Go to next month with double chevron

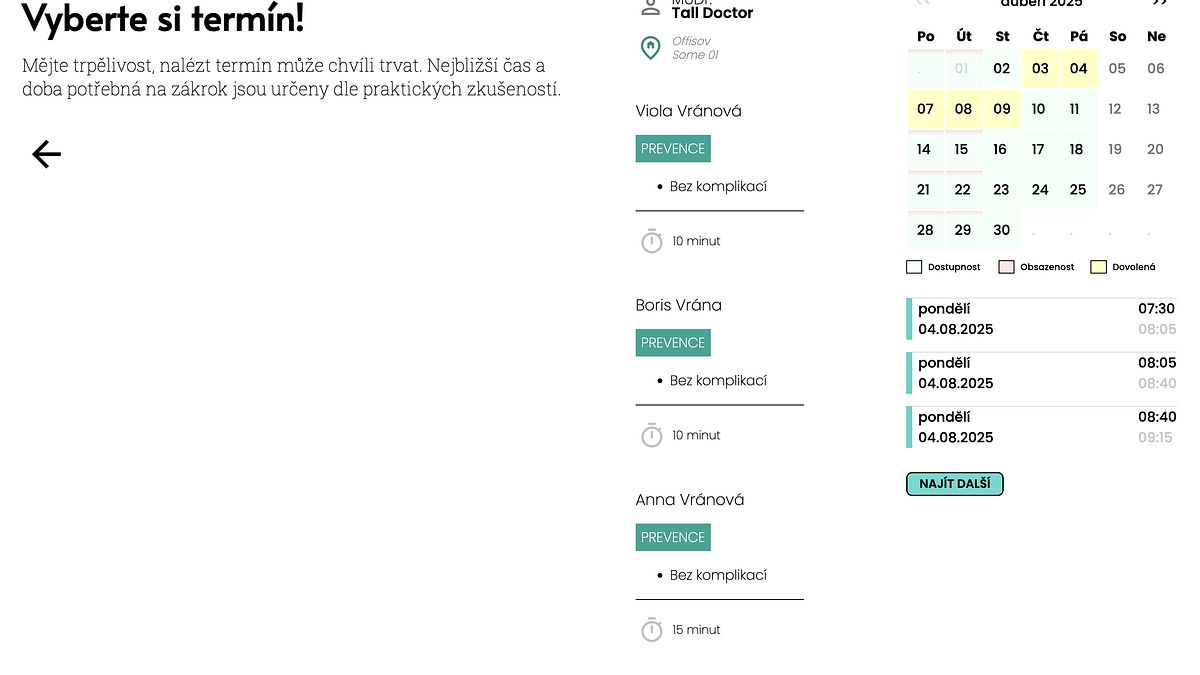[x=1160, y=3]
